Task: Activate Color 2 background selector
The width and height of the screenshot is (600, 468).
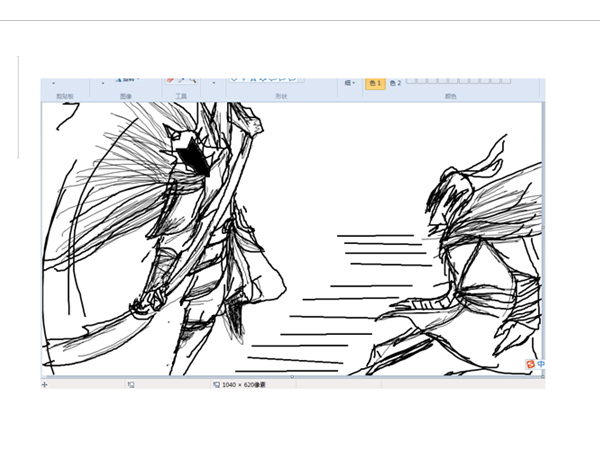Action: 395,83
